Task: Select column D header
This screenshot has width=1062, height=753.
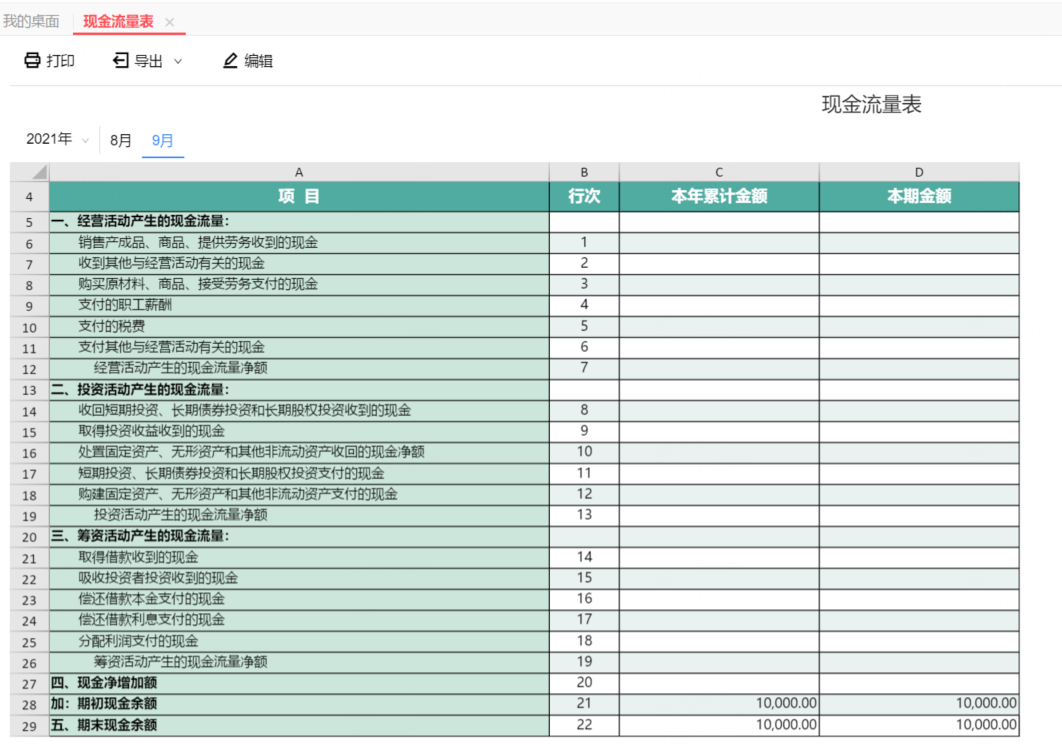Action: click(x=918, y=172)
